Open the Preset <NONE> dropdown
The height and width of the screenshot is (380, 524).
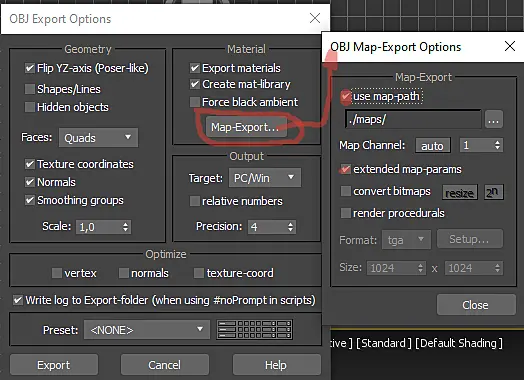[147, 330]
